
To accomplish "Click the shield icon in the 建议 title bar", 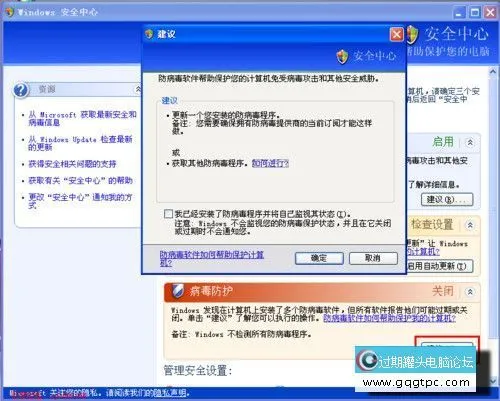I will 149,34.
